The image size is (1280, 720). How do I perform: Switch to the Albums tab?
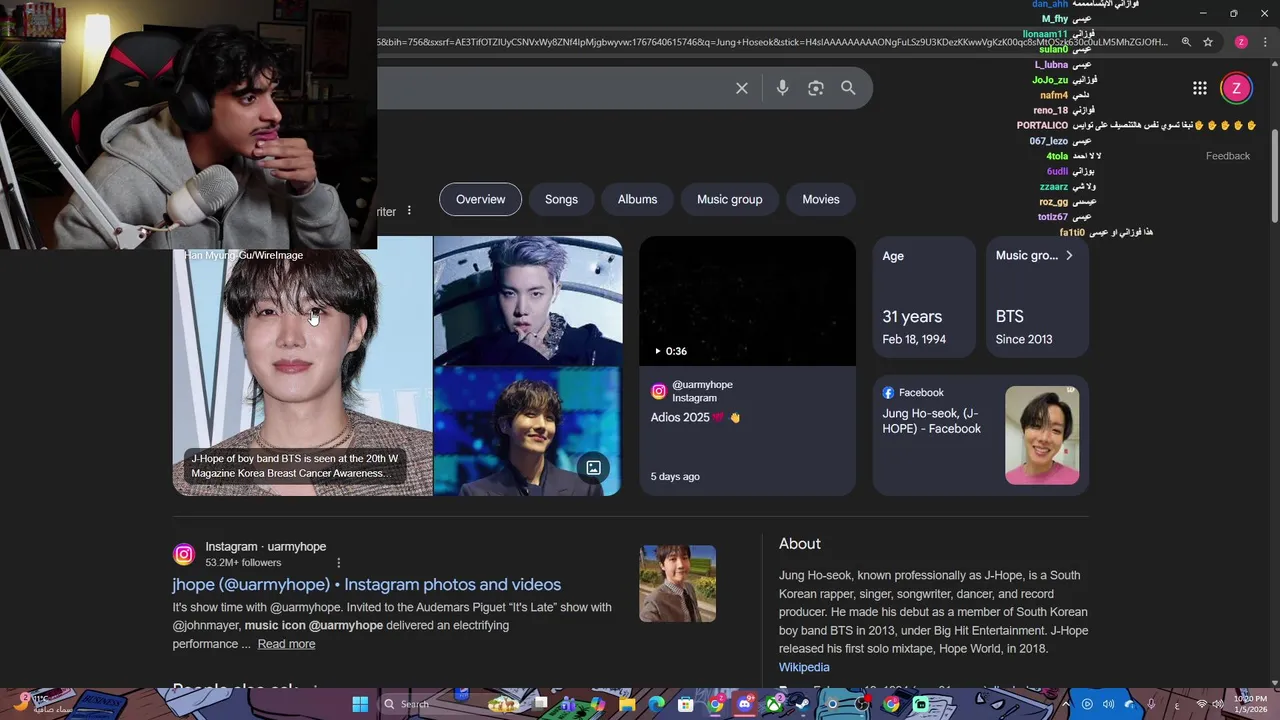click(x=637, y=199)
